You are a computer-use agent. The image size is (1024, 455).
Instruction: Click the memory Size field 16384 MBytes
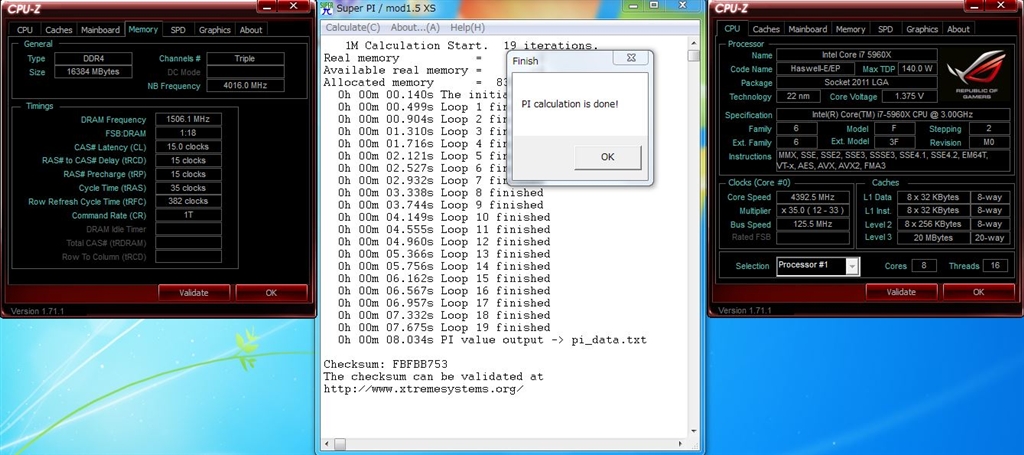pyautogui.click(x=93, y=72)
